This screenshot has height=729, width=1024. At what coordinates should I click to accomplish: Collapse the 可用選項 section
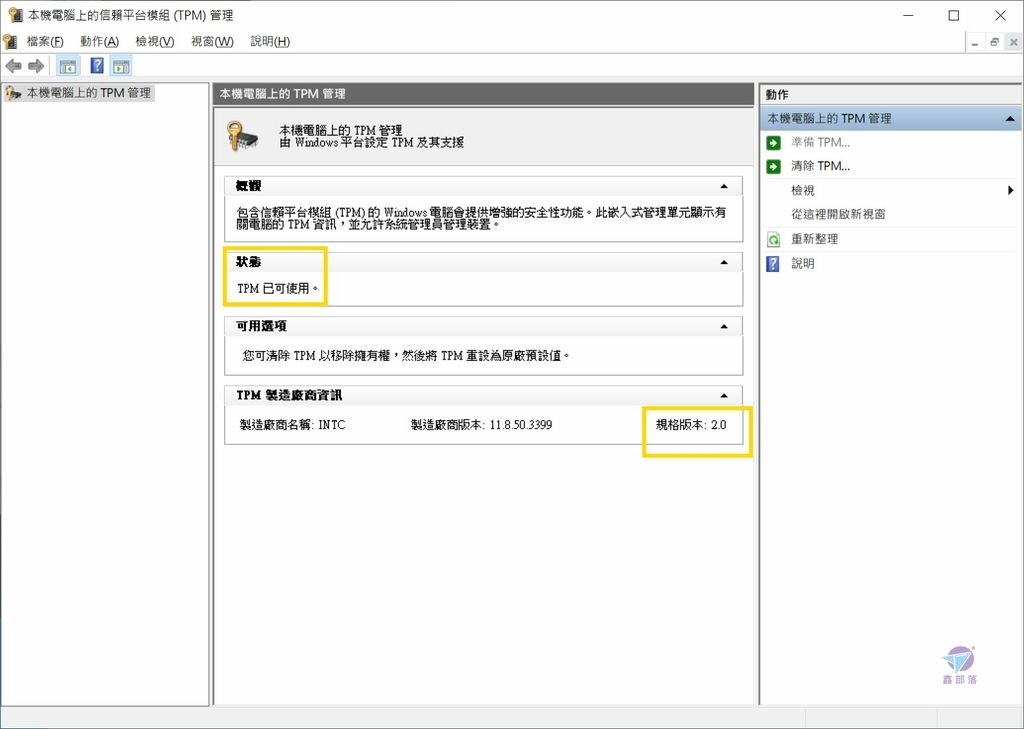click(x=724, y=326)
